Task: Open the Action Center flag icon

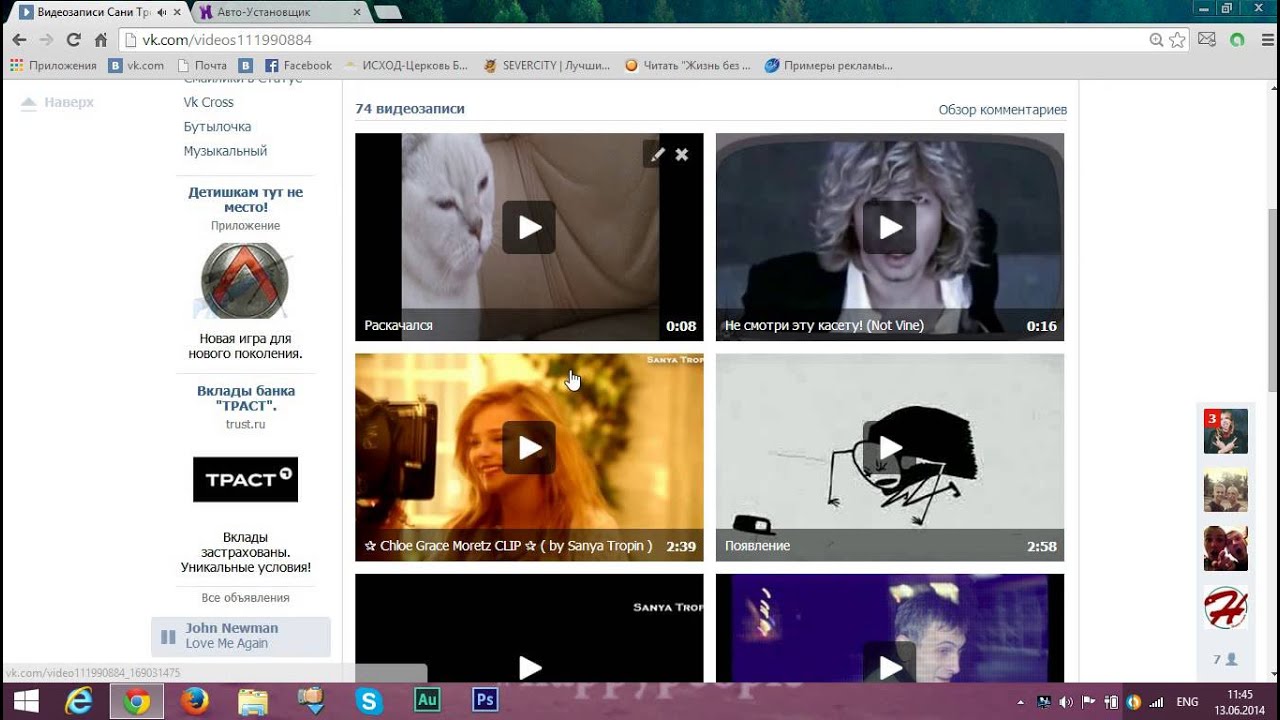Action: [x=1089, y=702]
